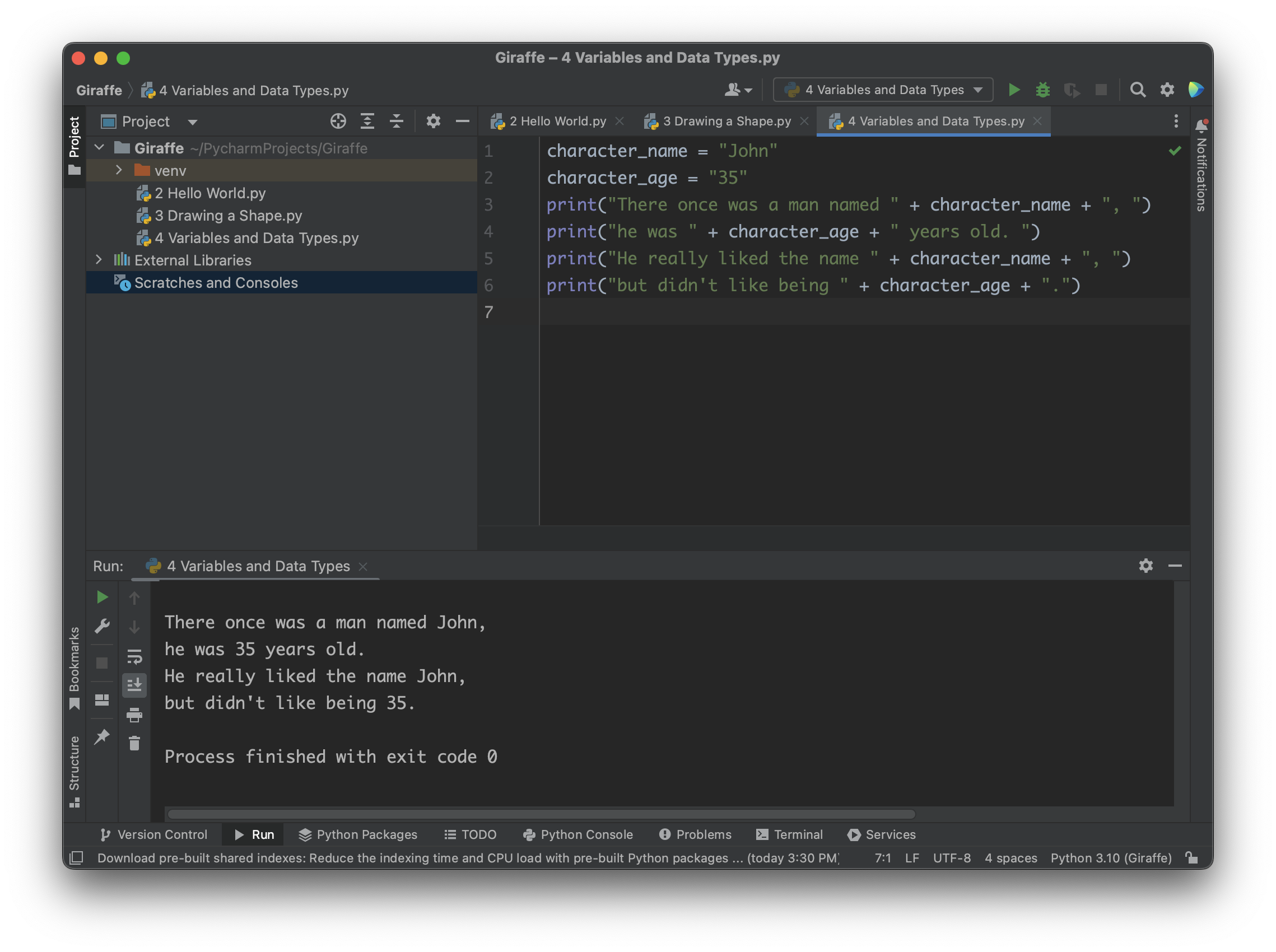This screenshot has width=1276, height=952.
Task: Click Collapse All icon in Project toolbar
Action: (397, 121)
